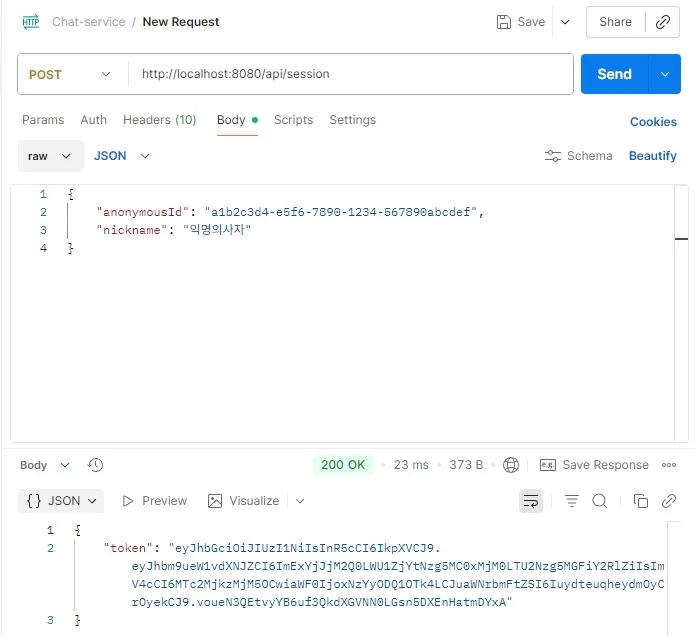Open the Send button options arrow

pos(665,74)
